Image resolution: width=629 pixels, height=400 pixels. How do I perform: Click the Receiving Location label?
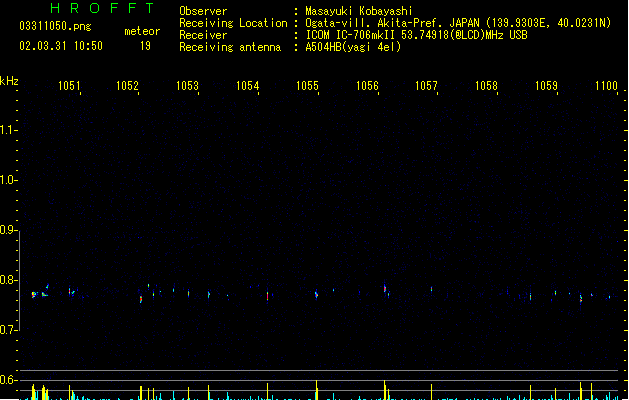[x=233, y=23]
